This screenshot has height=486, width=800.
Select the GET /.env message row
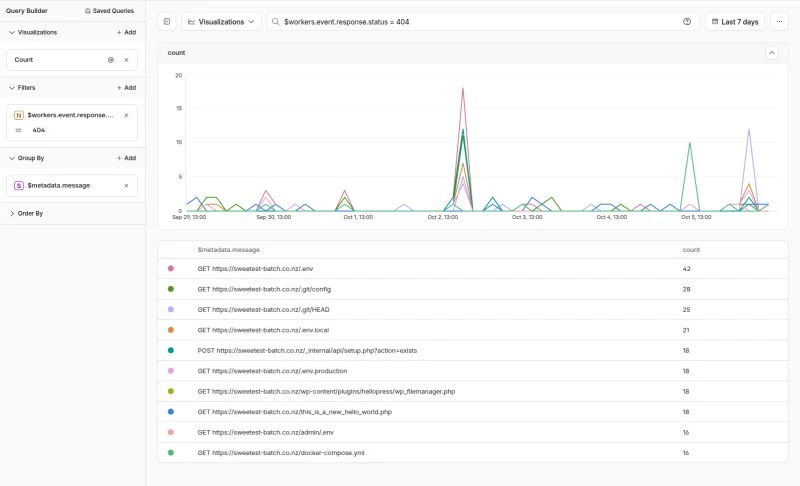coord(473,269)
